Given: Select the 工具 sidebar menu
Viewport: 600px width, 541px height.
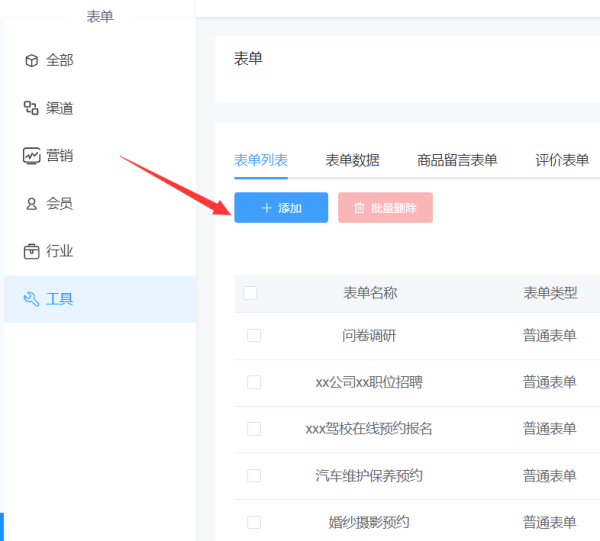Looking at the screenshot, I should click(x=100, y=299).
